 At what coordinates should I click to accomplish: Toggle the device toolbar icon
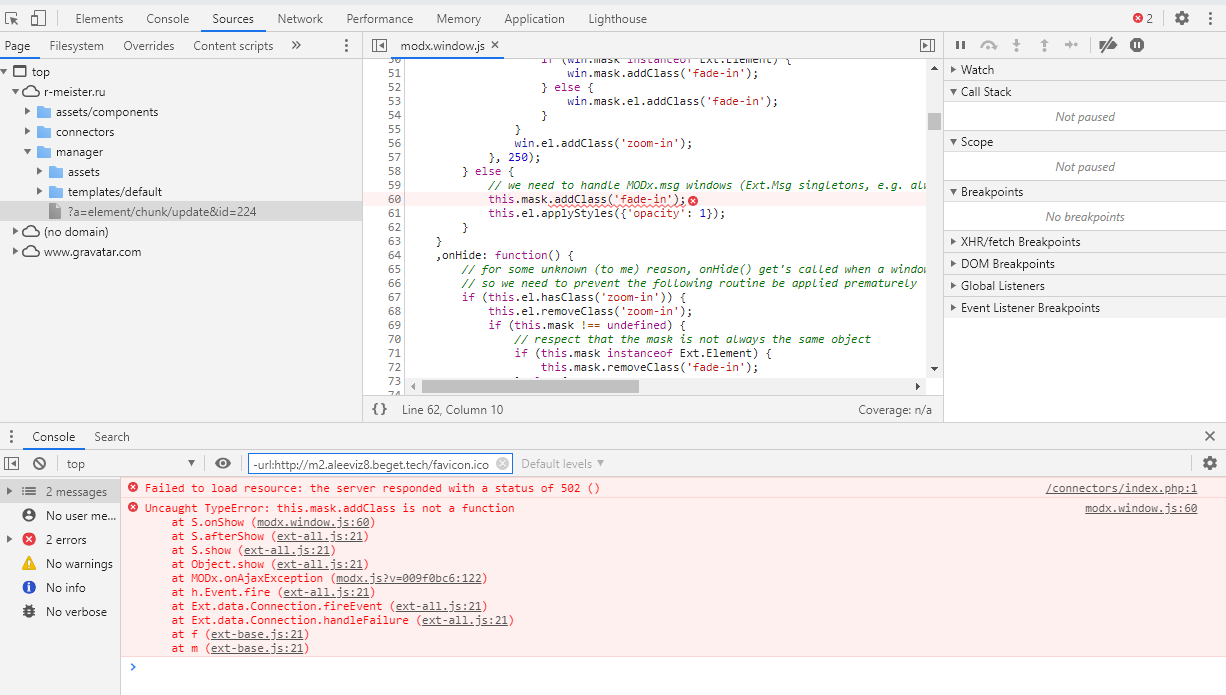pos(38,18)
